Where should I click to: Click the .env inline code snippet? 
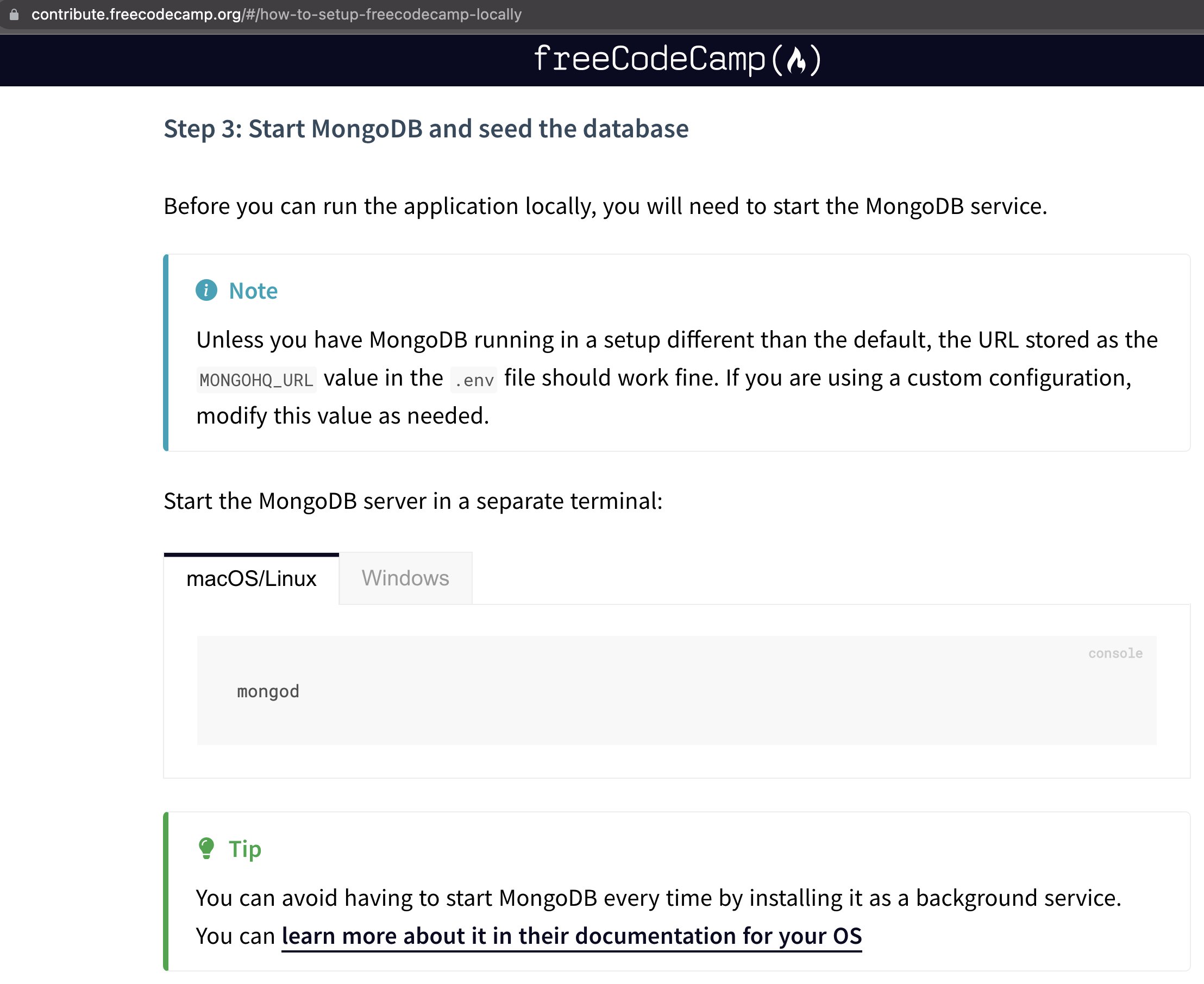(474, 379)
